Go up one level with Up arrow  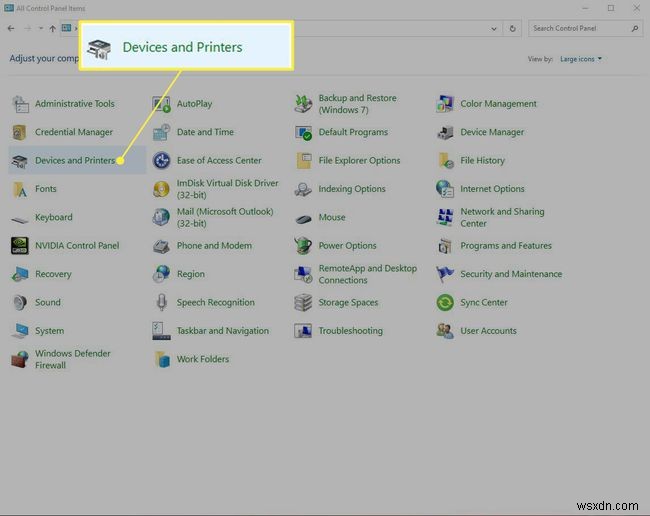coord(53,28)
